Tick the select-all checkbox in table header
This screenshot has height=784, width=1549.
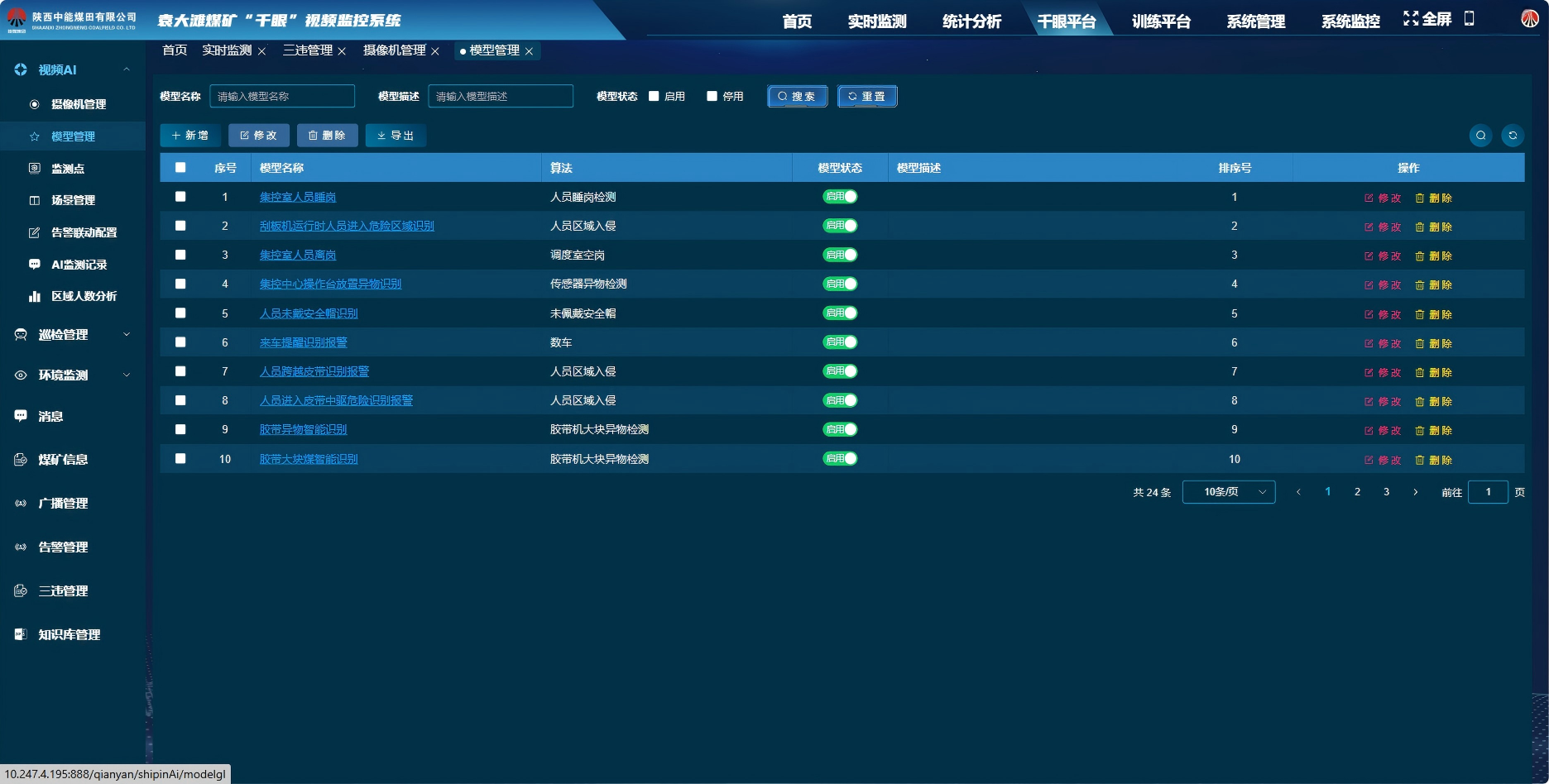[x=180, y=168]
